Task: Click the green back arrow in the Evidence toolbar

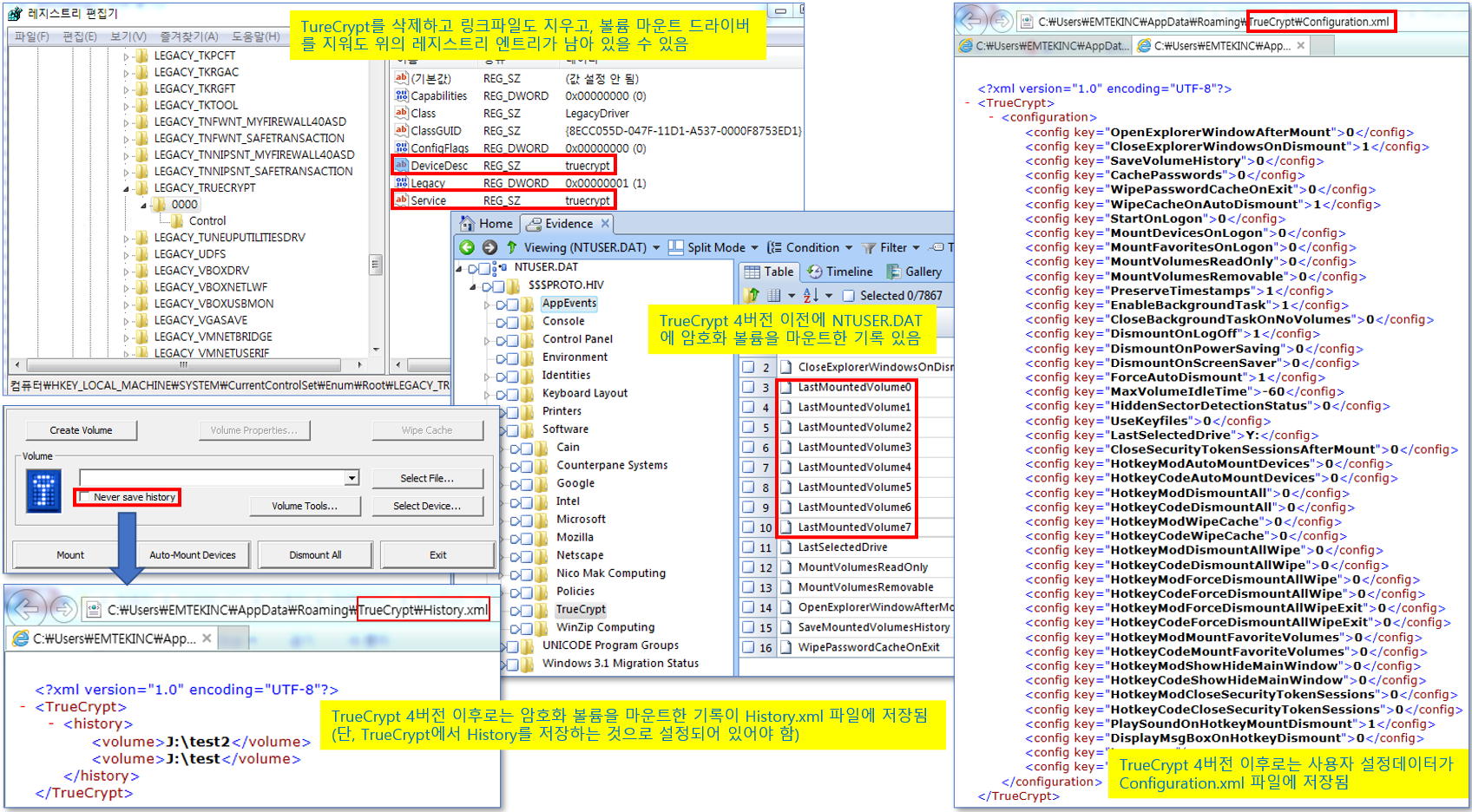Action: coord(467,247)
